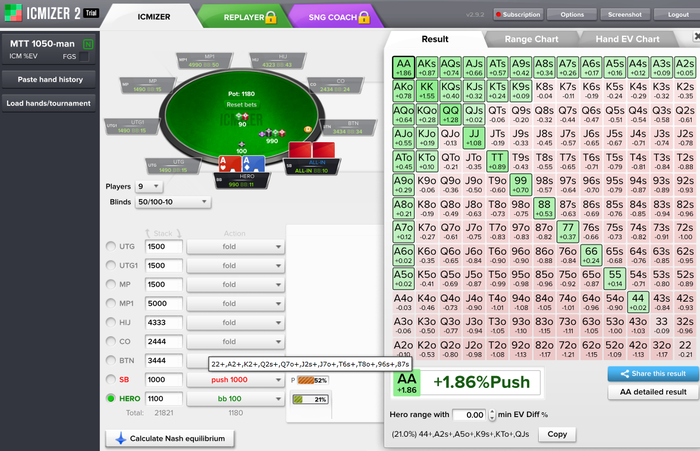
Task: Select the MP1 radio button
Action: pos(111,303)
